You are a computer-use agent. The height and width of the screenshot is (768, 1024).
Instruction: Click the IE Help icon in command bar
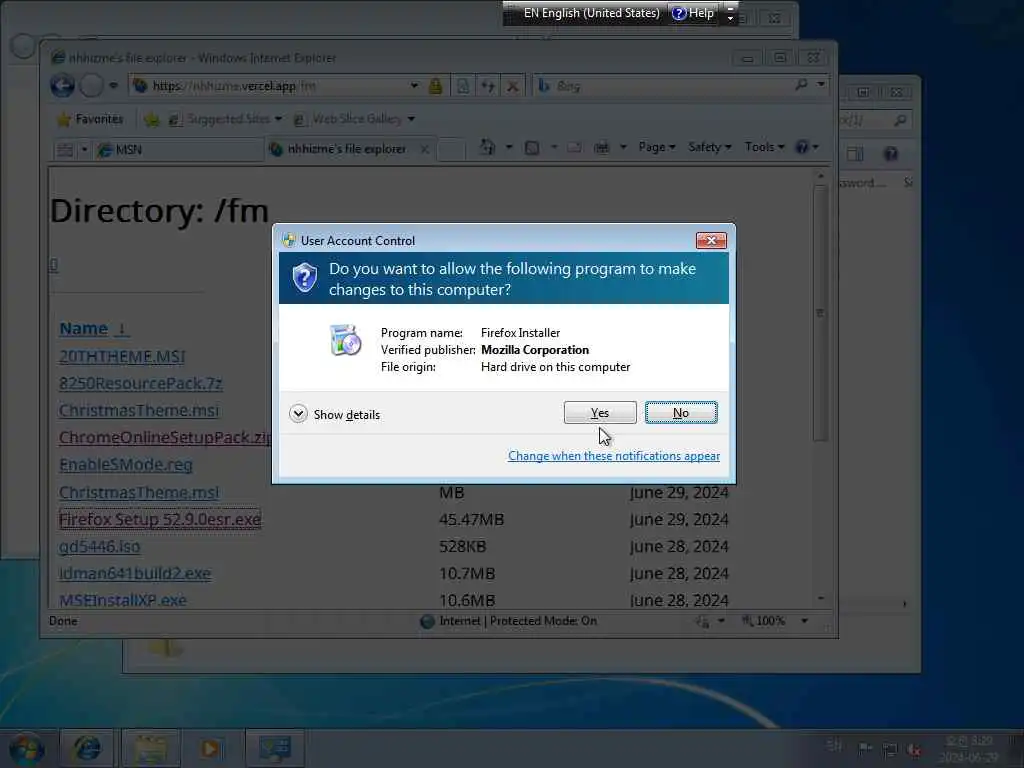[802, 147]
